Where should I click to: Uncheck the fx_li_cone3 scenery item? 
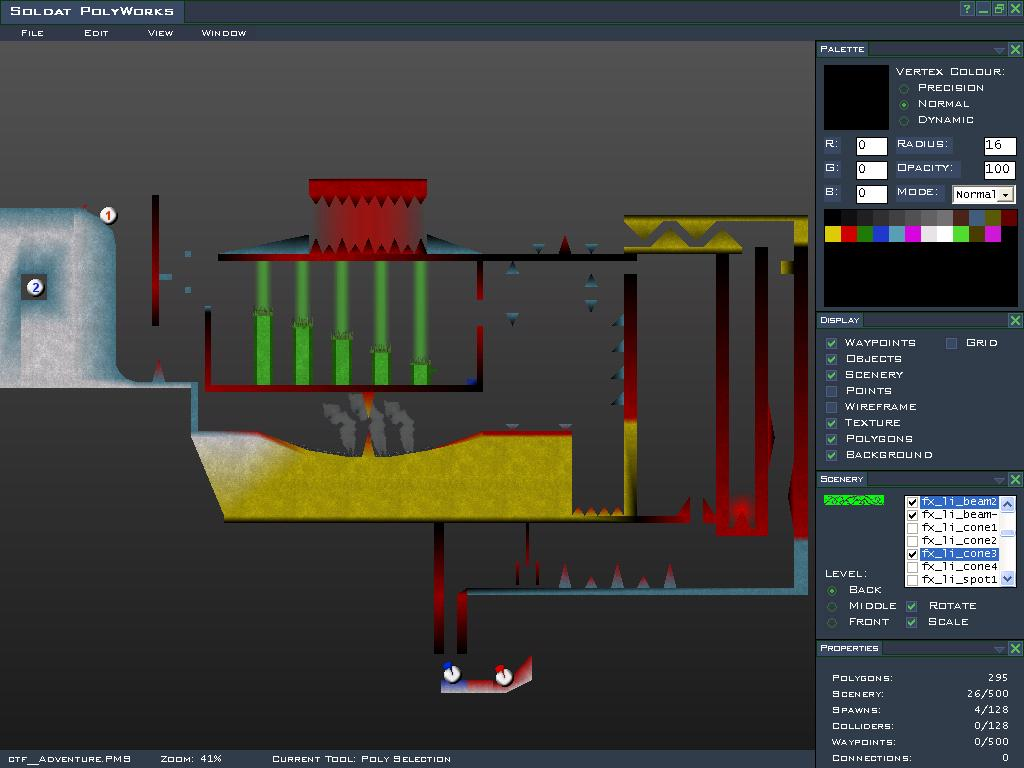[x=912, y=554]
